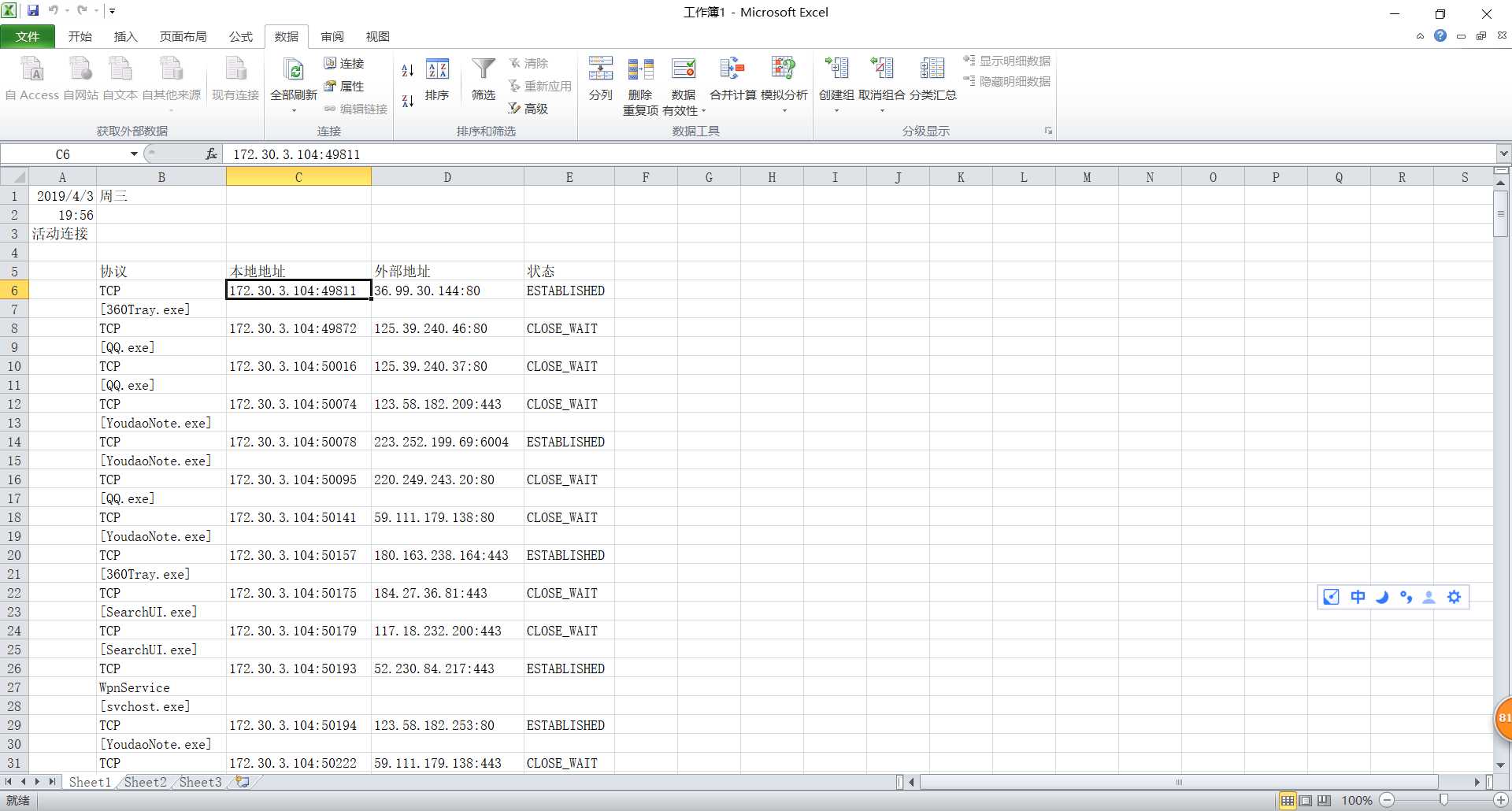Open 高级 advanced filter
Viewport: 1512px width, 811px height.
pyautogui.click(x=528, y=109)
